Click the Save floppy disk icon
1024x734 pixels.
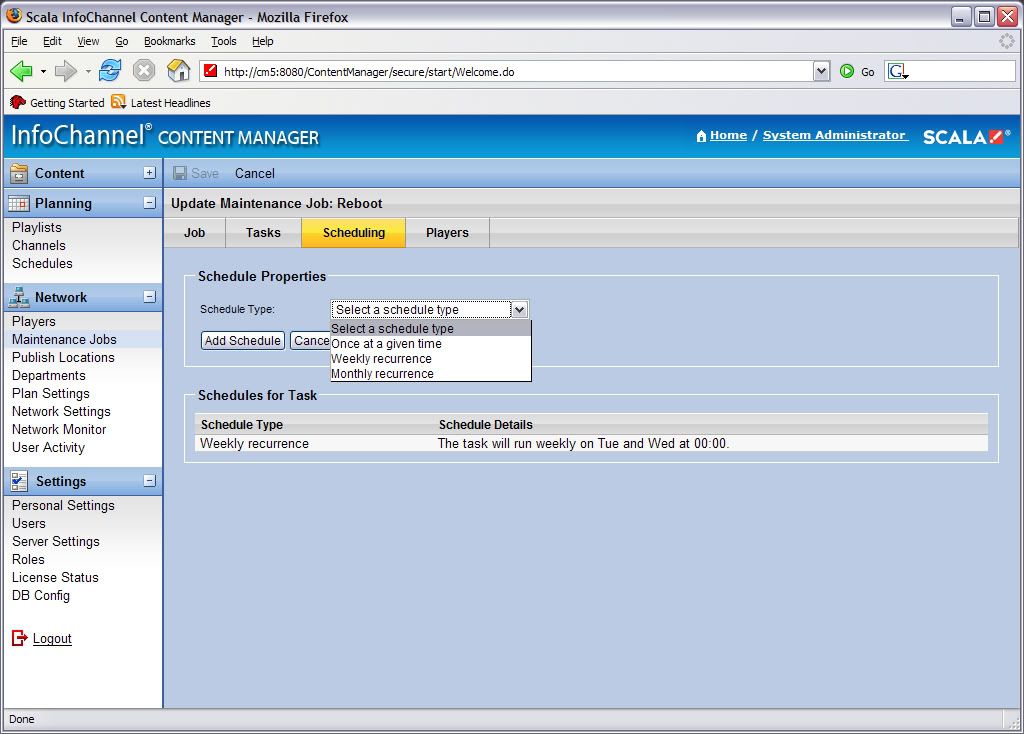click(x=180, y=173)
